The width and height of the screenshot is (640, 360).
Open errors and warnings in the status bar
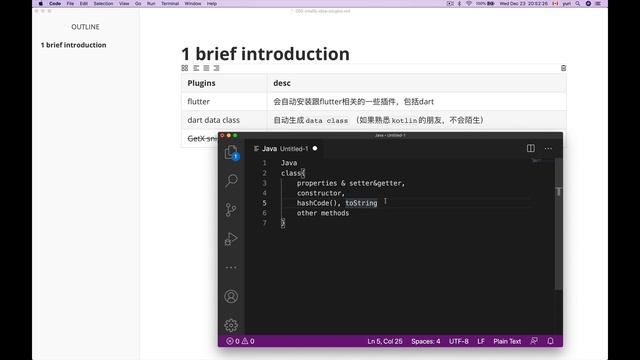(x=240, y=341)
